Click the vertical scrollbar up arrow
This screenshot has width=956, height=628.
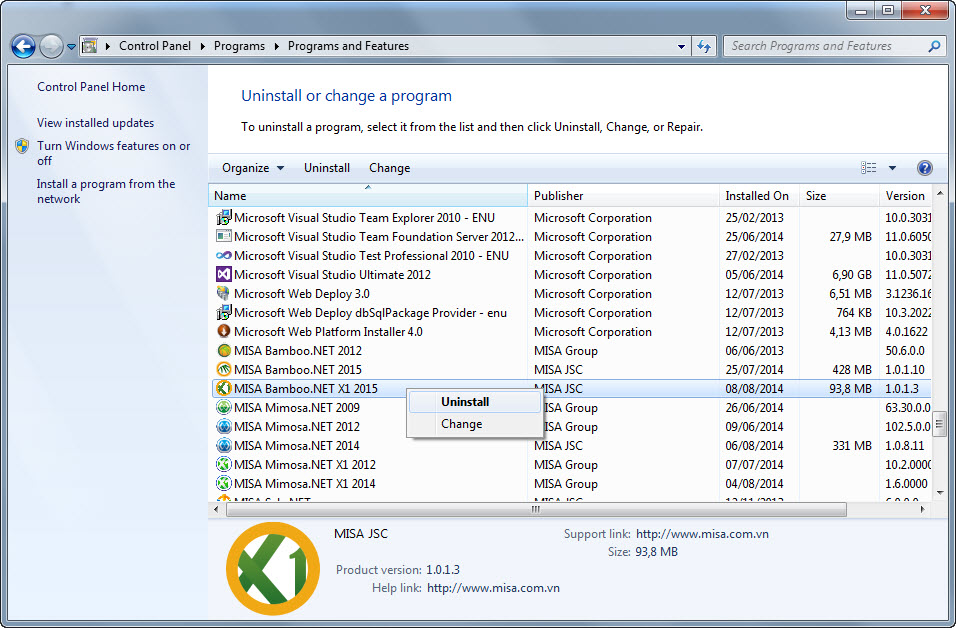coord(940,194)
